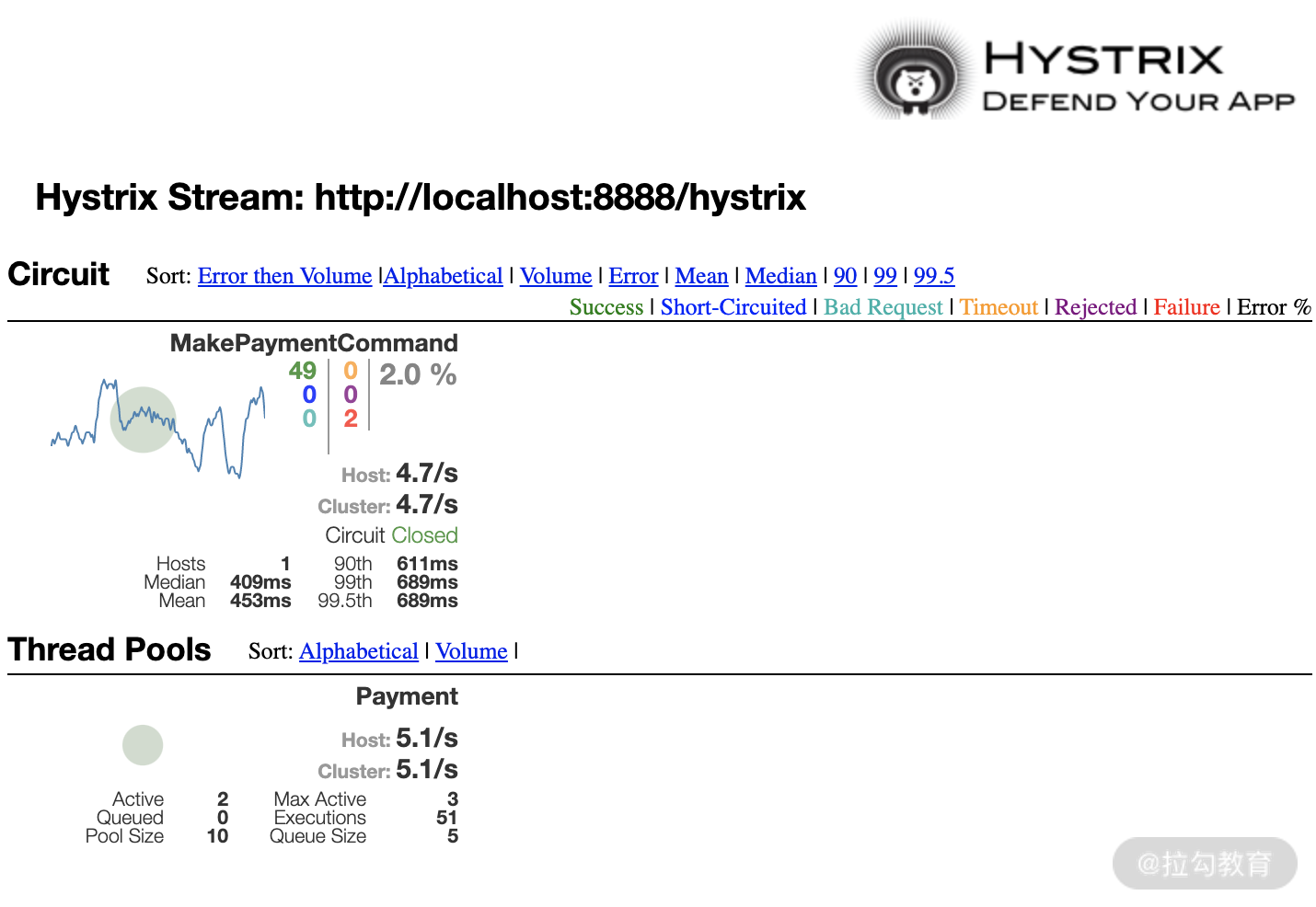Click the orange timeout count 0

pyautogui.click(x=351, y=371)
